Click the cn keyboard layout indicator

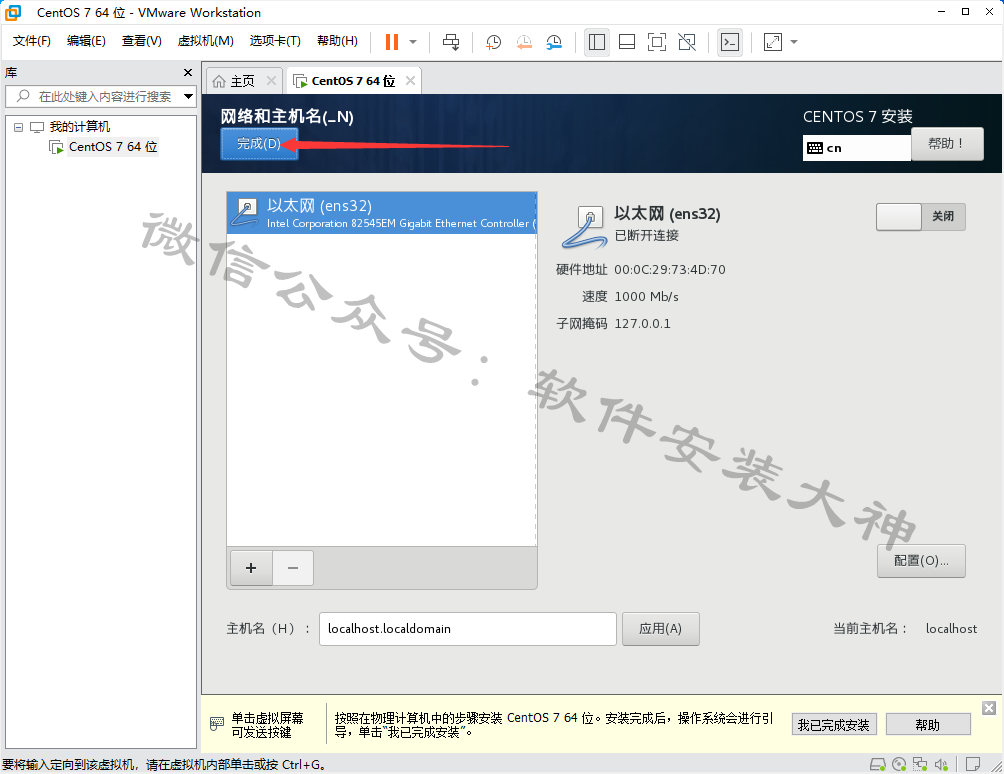tap(857, 148)
